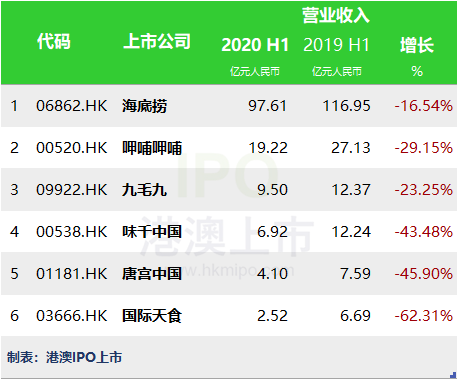
Task: Select stock code 09922.HK
Action: pyautogui.click(x=72, y=190)
